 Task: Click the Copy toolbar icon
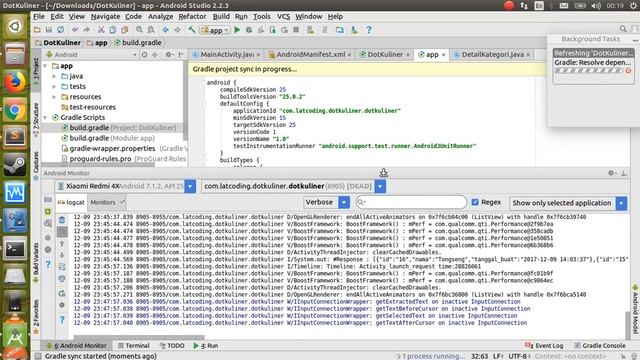(x=113, y=30)
